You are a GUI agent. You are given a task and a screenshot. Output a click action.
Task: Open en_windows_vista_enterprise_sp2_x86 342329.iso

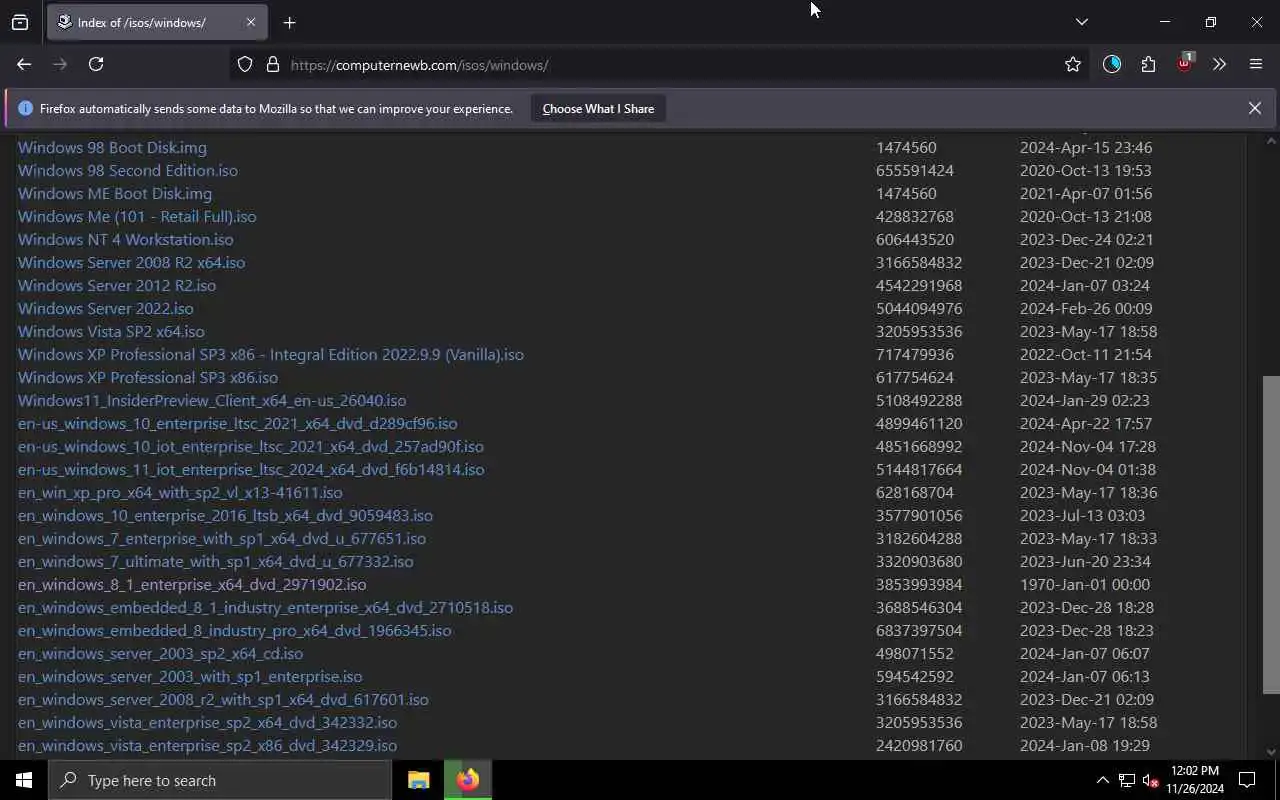(207, 746)
